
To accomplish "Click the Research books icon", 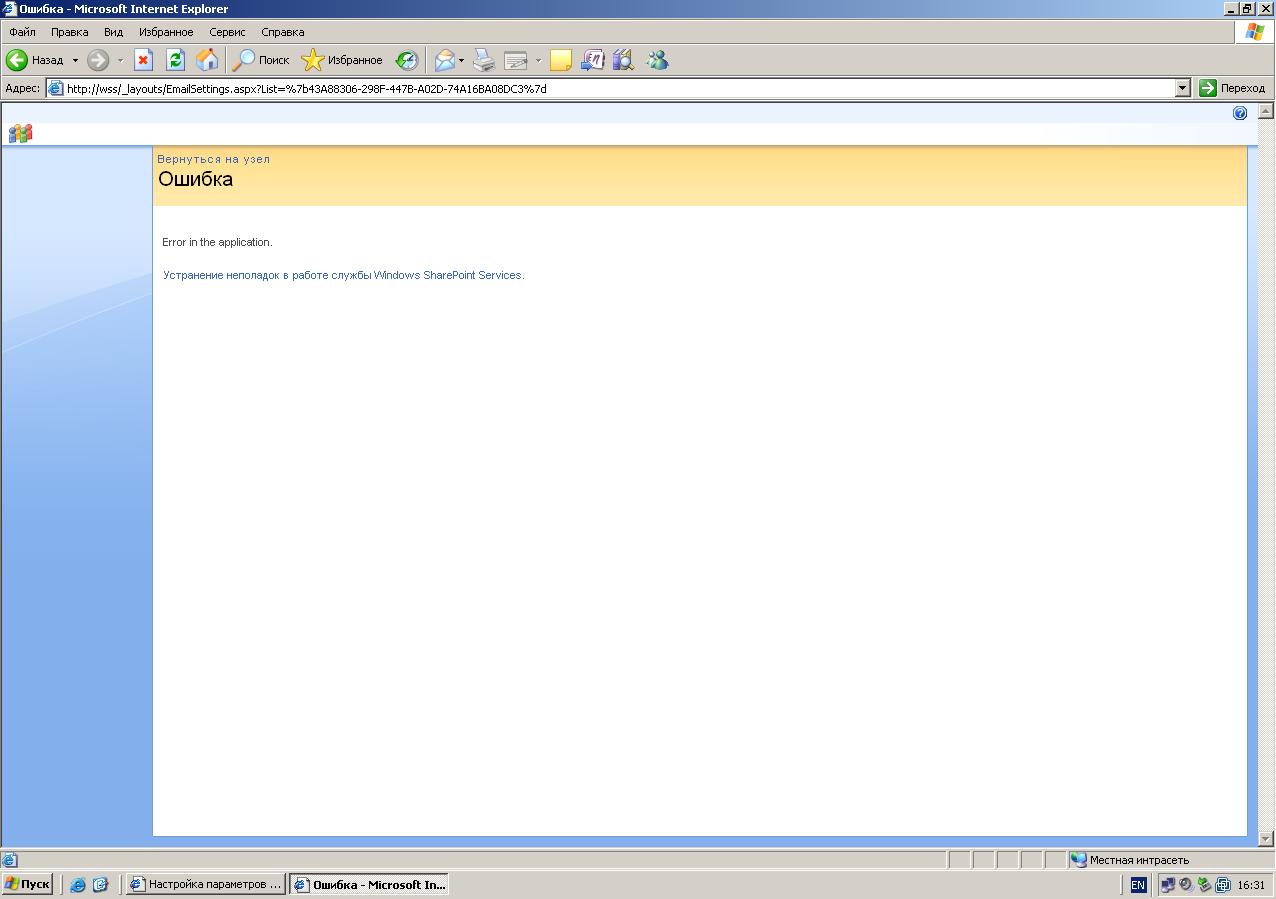I will 623,60.
